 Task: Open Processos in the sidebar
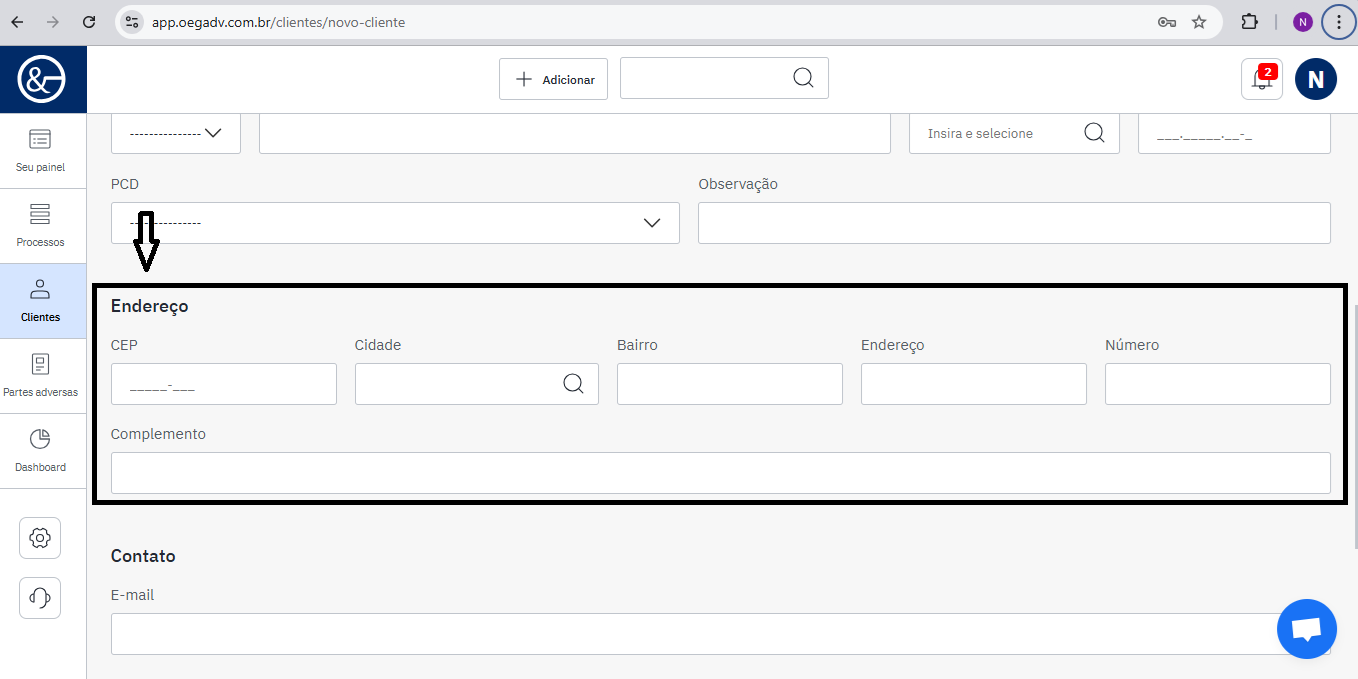pos(40,226)
